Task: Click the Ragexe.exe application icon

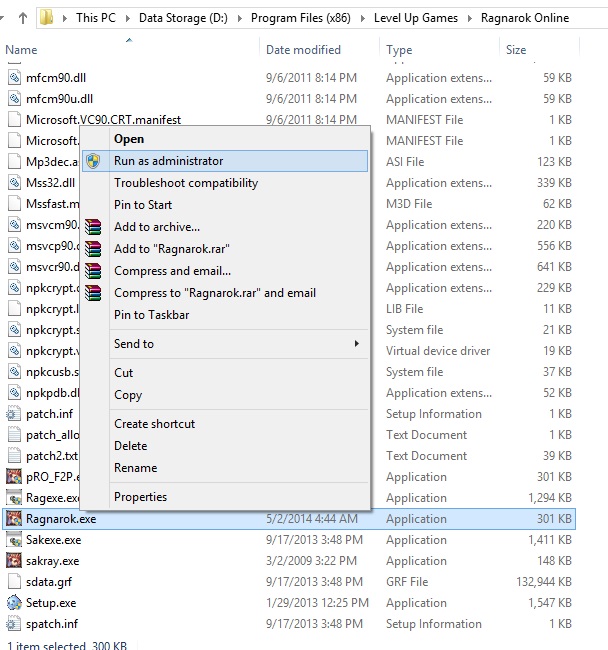Action: (14, 497)
